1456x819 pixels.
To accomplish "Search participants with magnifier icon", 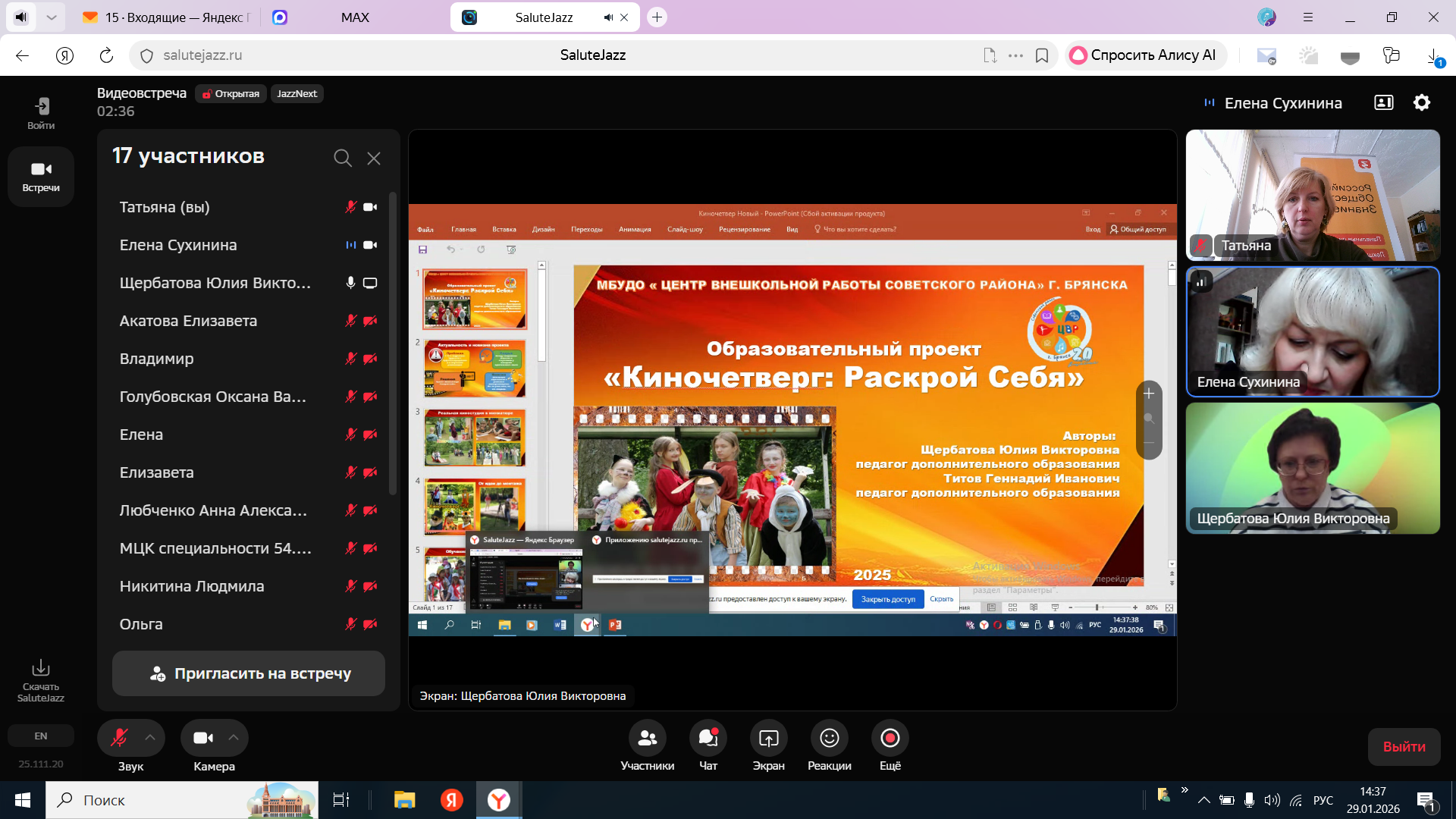I will tap(343, 158).
